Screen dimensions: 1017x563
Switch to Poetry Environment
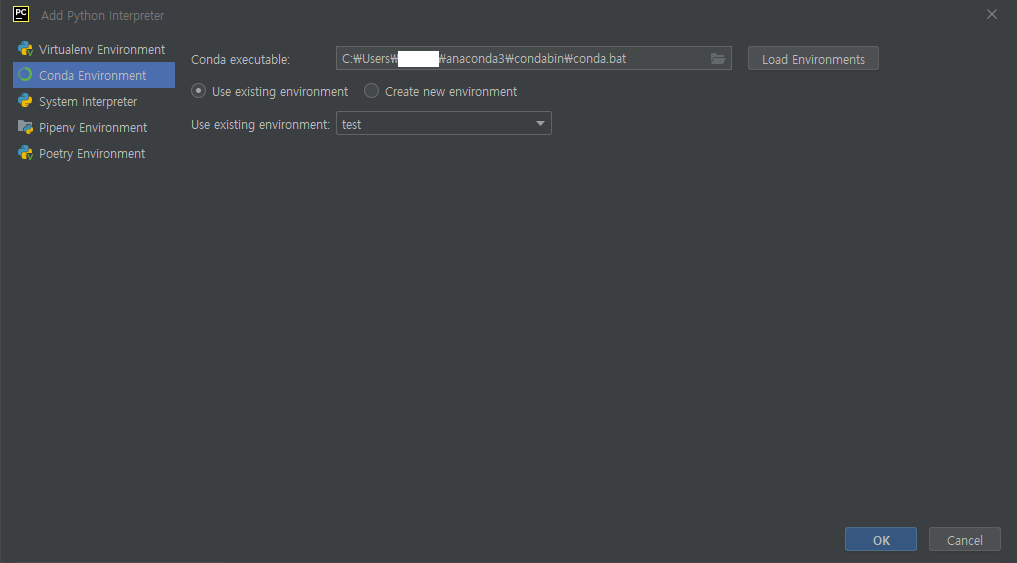click(x=93, y=153)
